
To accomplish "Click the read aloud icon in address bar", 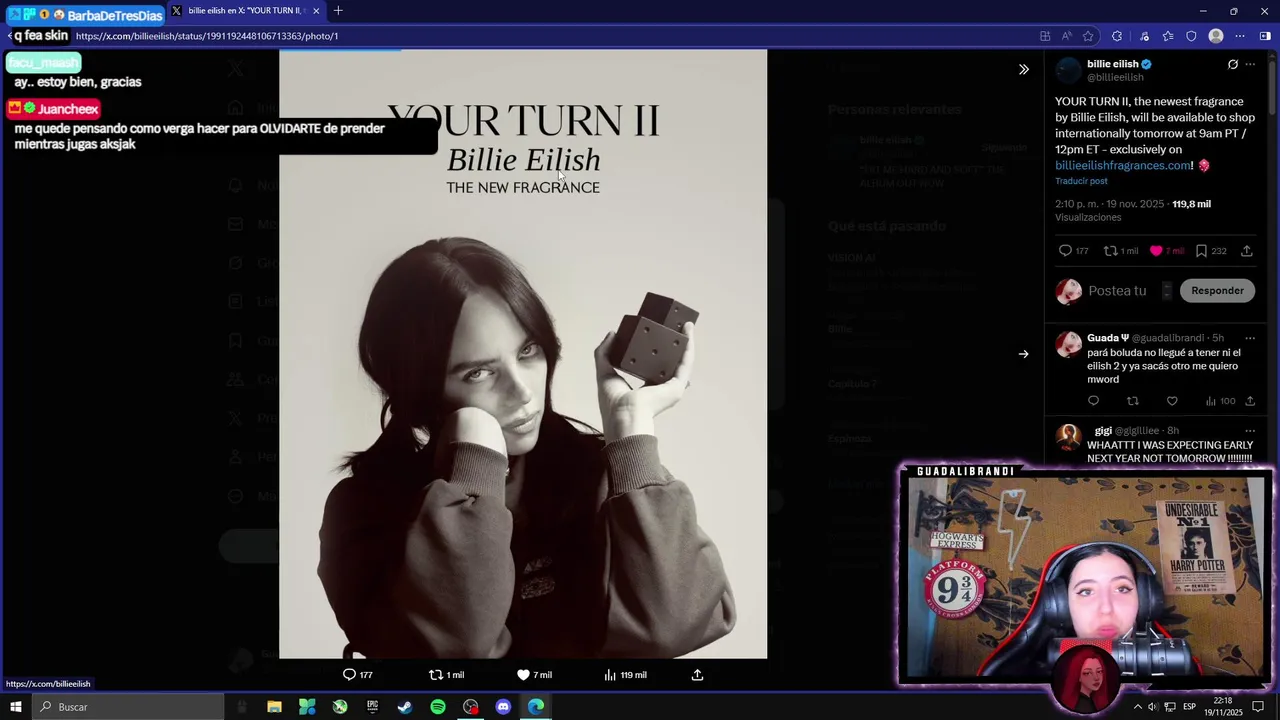I will pyautogui.click(x=1066, y=36).
